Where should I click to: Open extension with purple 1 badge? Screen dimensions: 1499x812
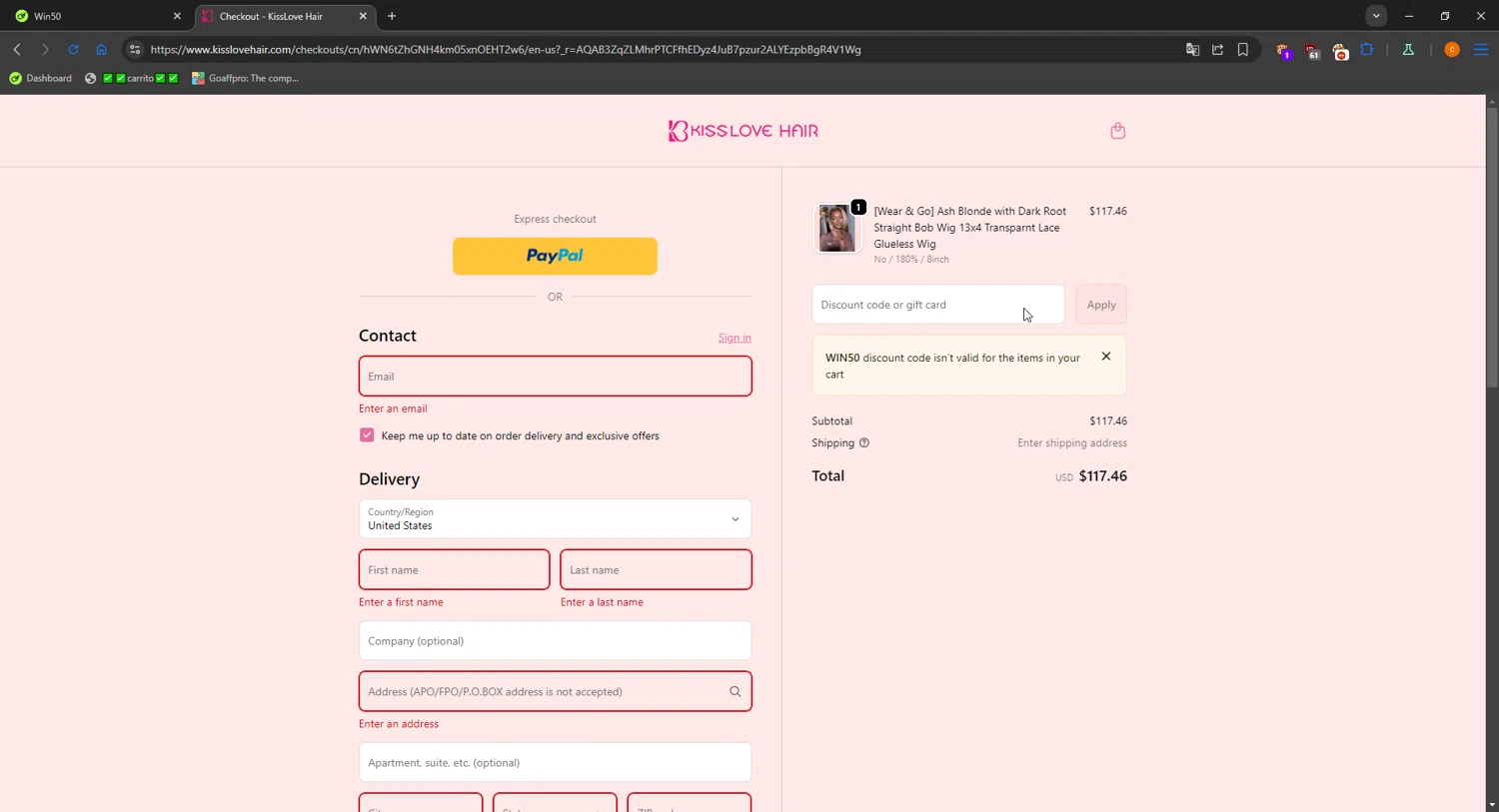click(1283, 50)
